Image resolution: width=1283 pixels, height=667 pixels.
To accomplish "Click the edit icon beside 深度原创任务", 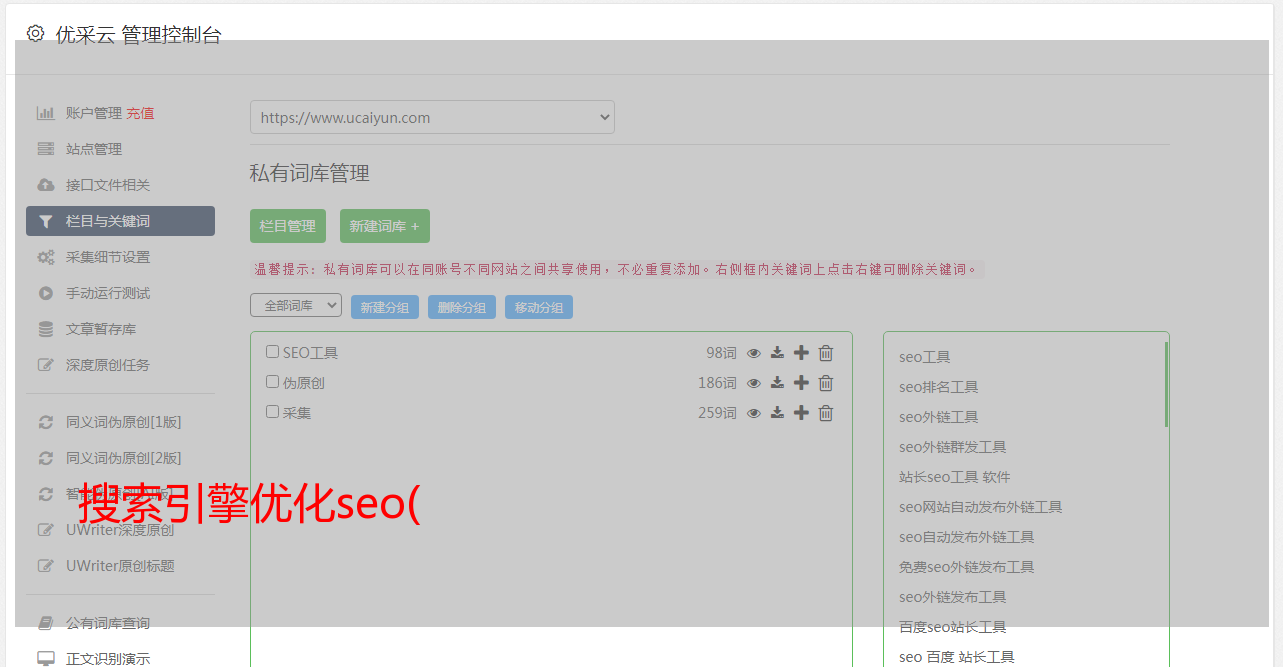I will [x=45, y=365].
